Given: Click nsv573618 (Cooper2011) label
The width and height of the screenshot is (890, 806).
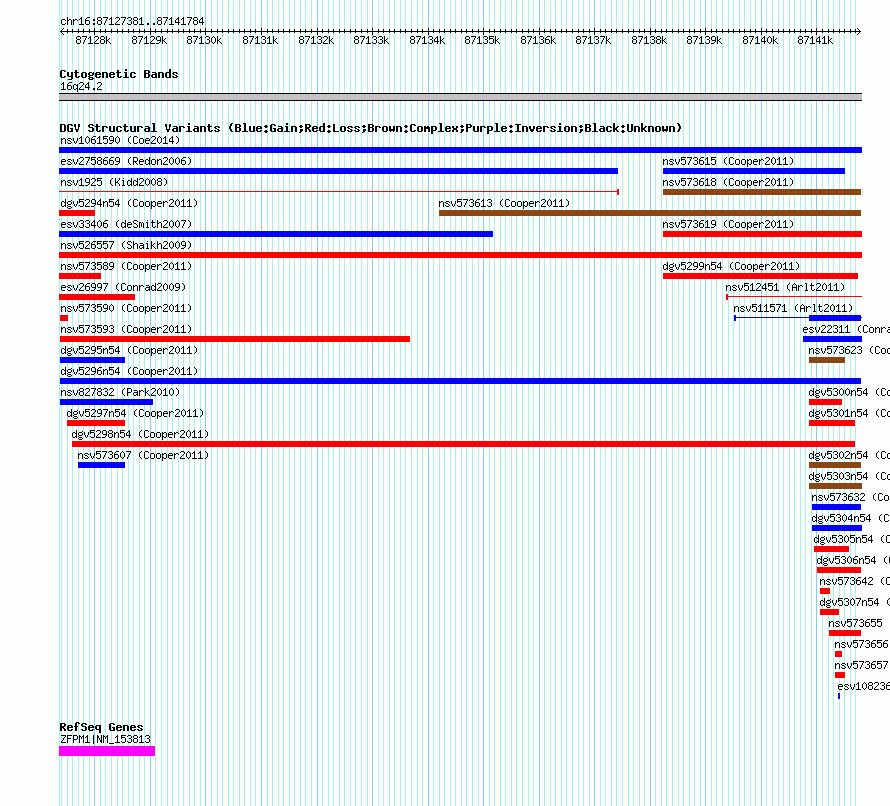Looking at the screenshot, I should [728, 182].
